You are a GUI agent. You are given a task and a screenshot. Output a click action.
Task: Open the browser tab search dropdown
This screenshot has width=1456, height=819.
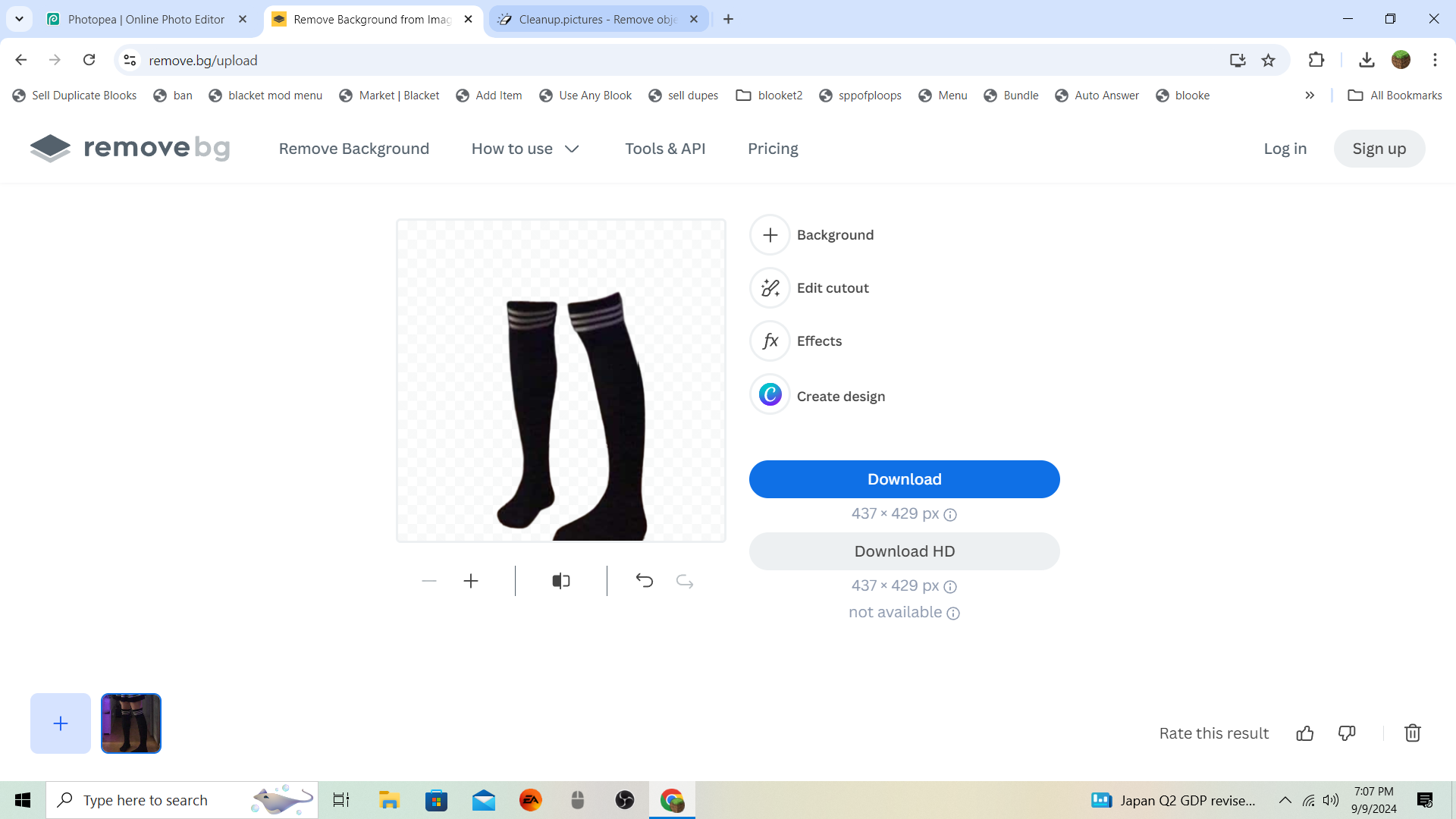tap(19, 19)
